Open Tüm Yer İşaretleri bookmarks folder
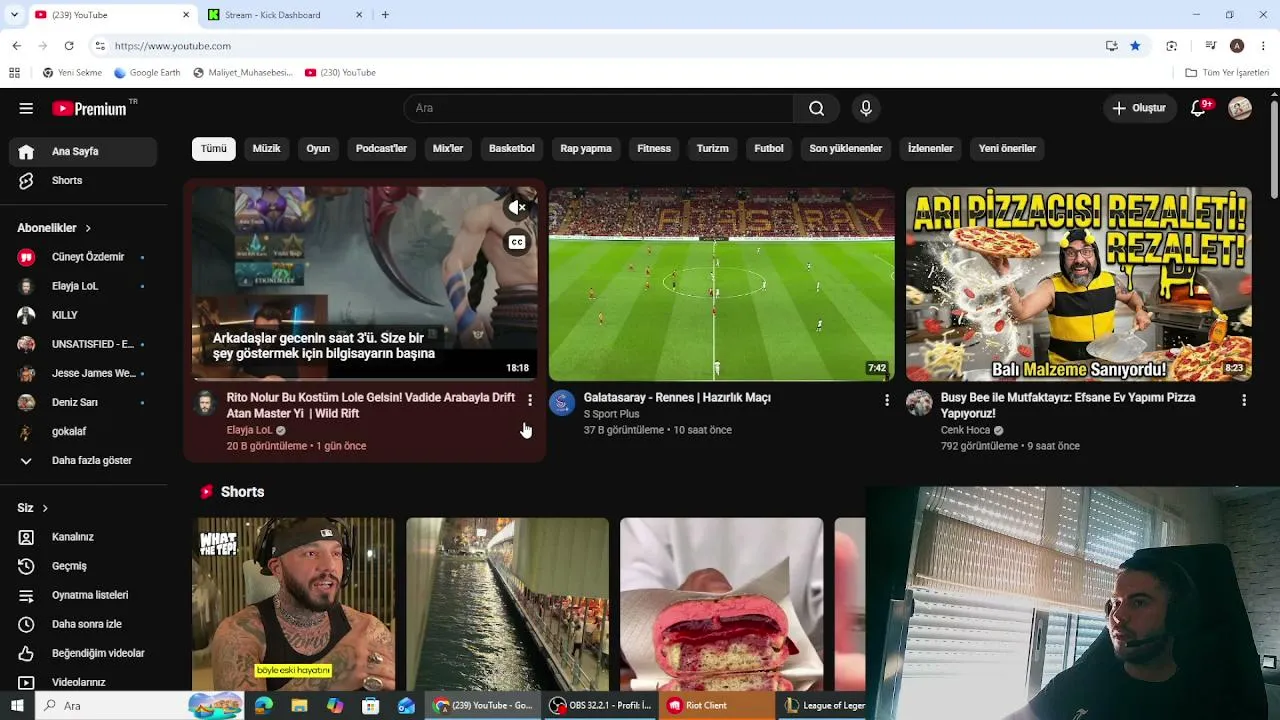 (x=1227, y=73)
